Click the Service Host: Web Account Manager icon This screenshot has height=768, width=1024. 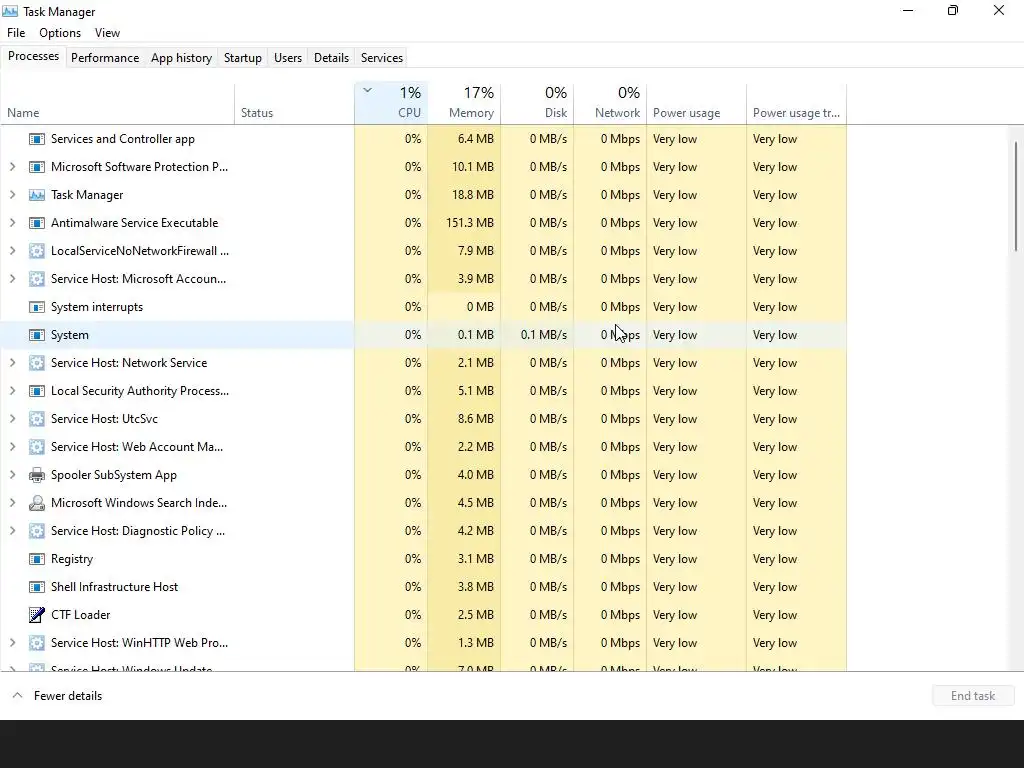(x=37, y=447)
